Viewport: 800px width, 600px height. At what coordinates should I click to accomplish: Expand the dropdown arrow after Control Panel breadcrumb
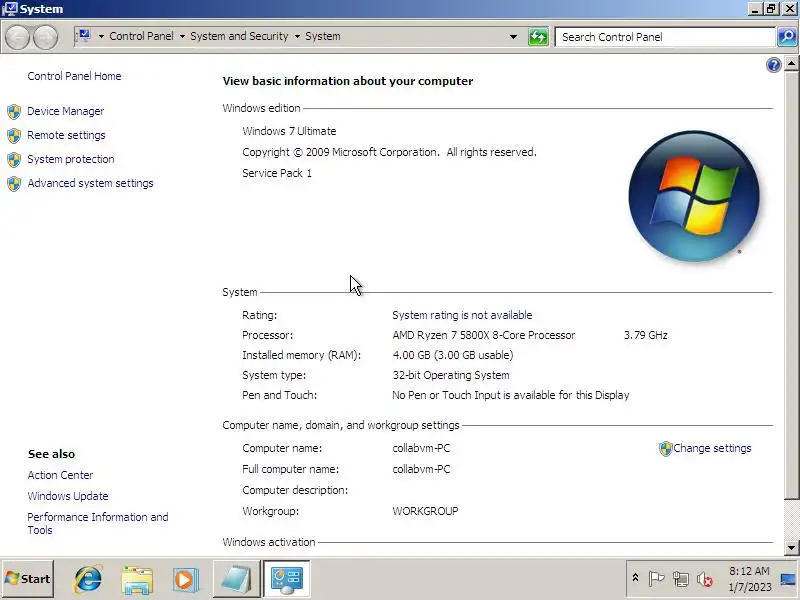[x=182, y=37]
